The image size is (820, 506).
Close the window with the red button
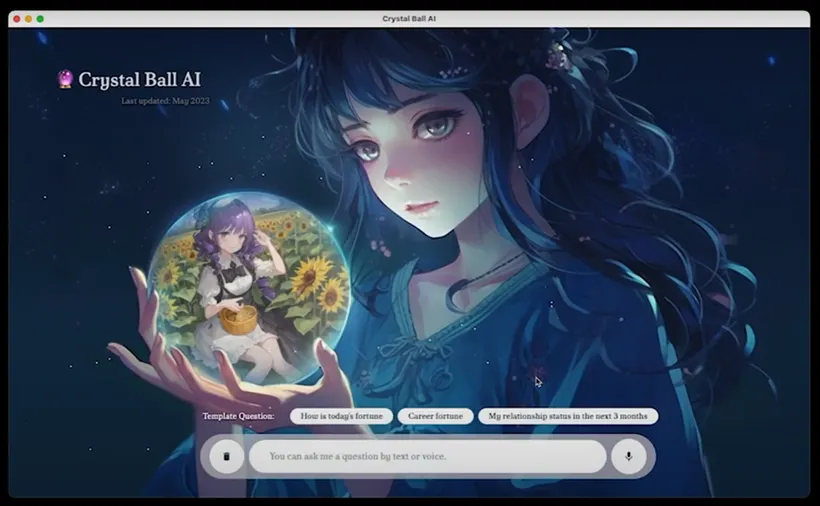(17, 19)
